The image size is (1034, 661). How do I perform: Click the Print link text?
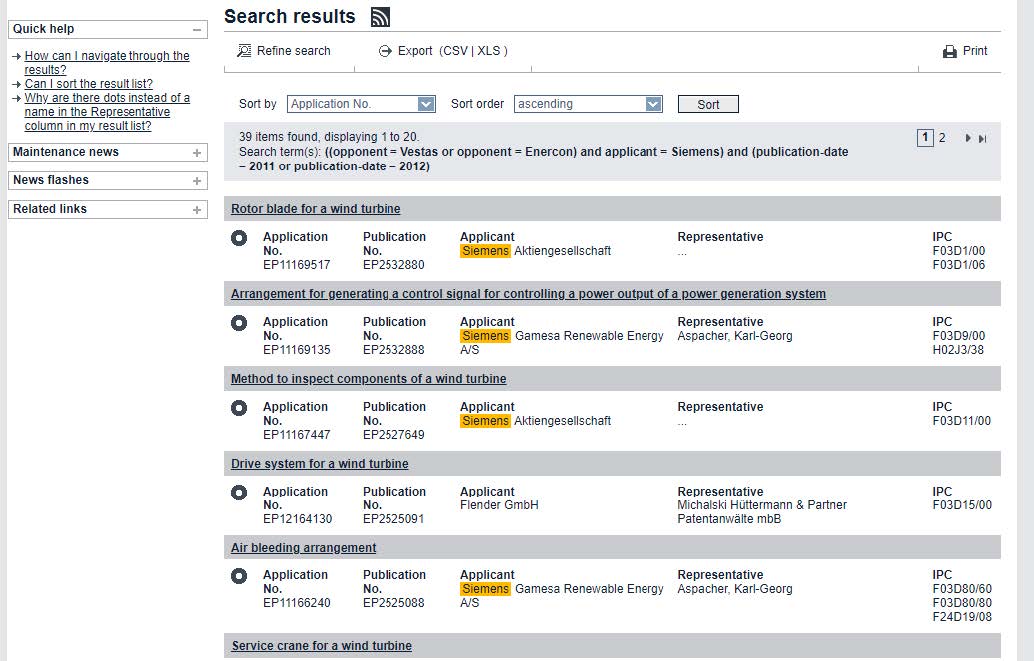tap(975, 51)
